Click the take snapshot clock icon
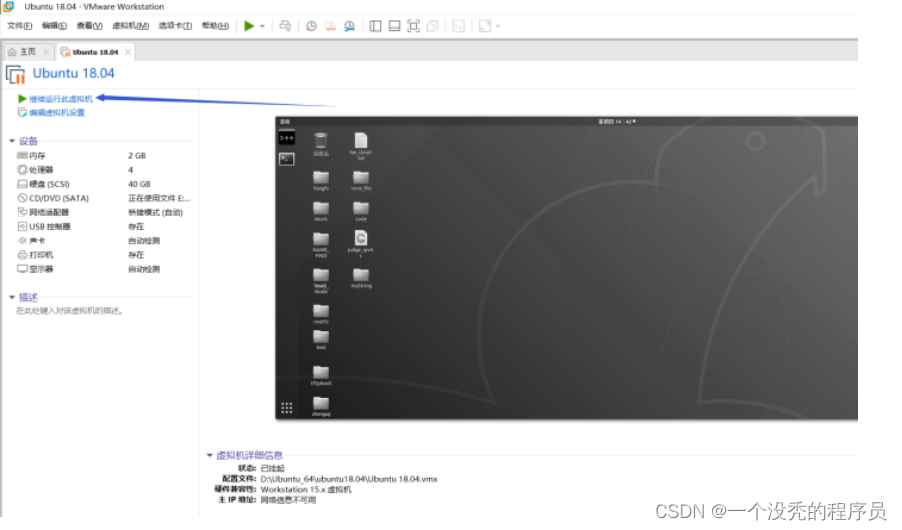902x530 pixels. coord(311,26)
